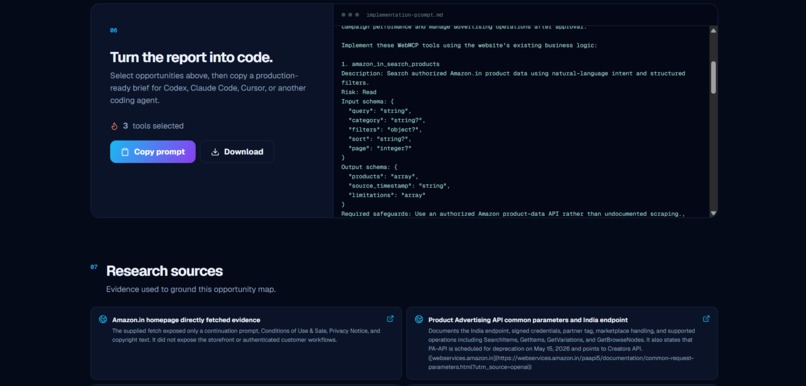
Task: Click '3 tools selected' text
Action: click(153, 126)
